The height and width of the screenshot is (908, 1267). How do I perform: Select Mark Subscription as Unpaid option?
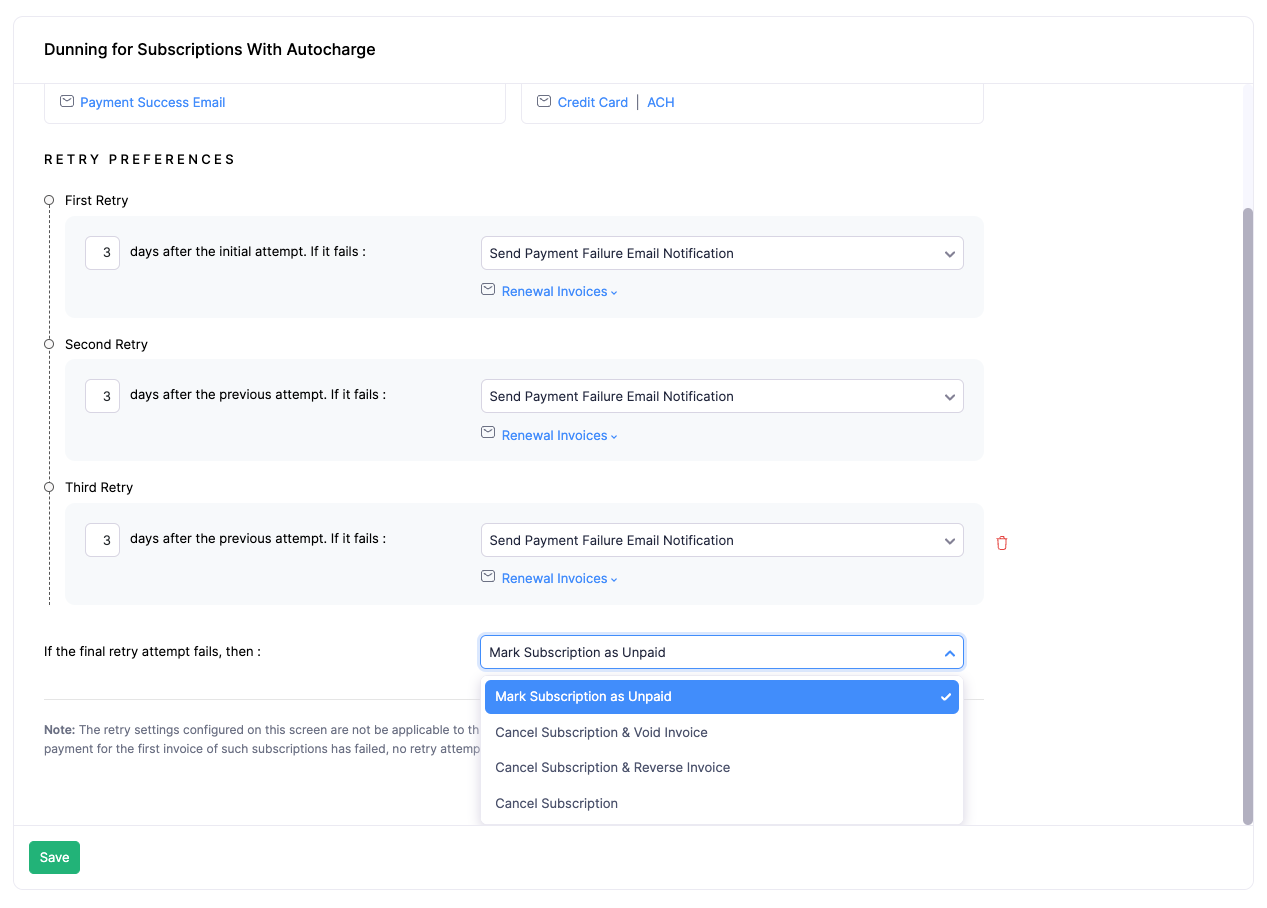tap(583, 697)
